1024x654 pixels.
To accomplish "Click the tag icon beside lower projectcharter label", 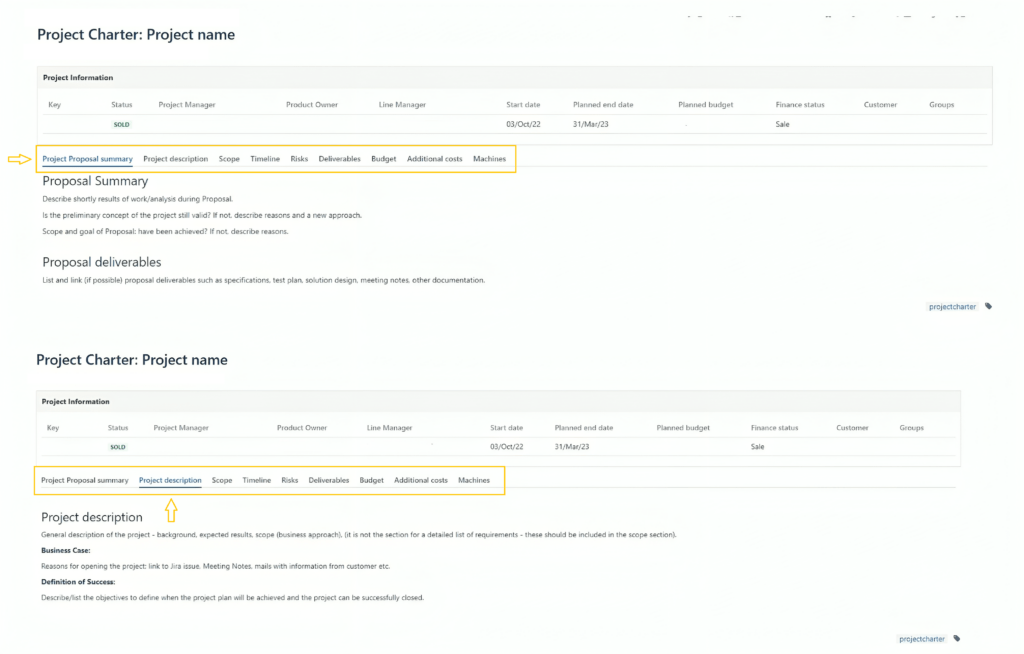I will pyautogui.click(x=957, y=639).
